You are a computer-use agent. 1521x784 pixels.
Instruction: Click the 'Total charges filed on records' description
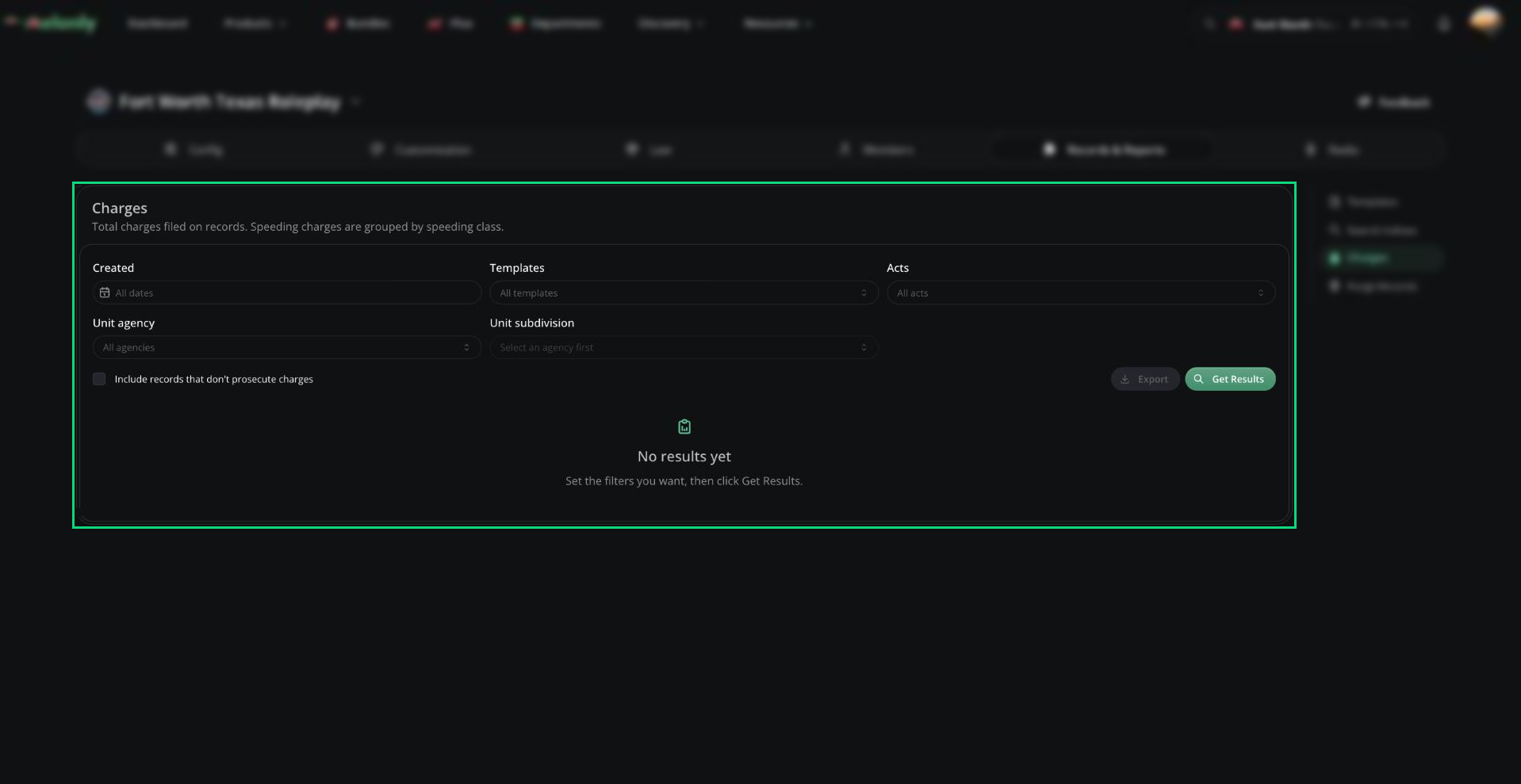[297, 227]
